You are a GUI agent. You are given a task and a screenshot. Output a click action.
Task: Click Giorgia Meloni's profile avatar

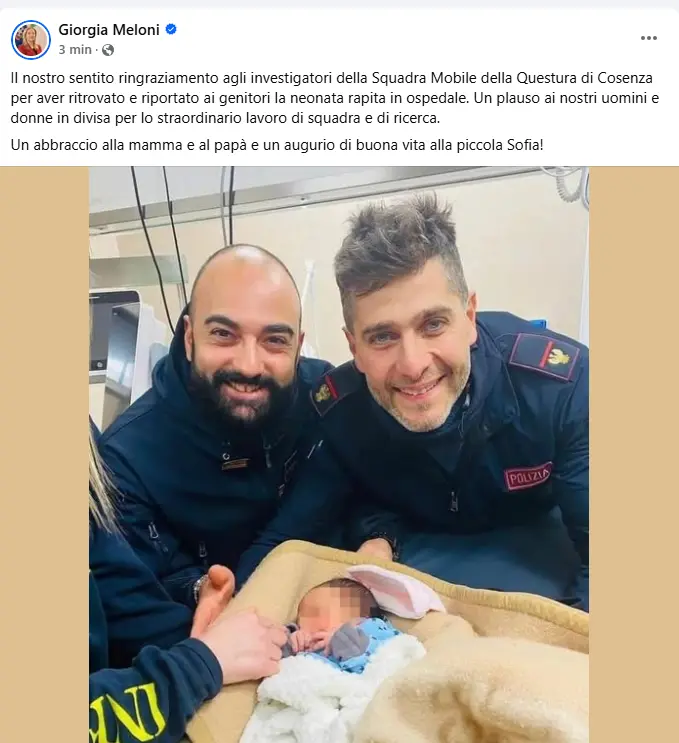(31, 40)
